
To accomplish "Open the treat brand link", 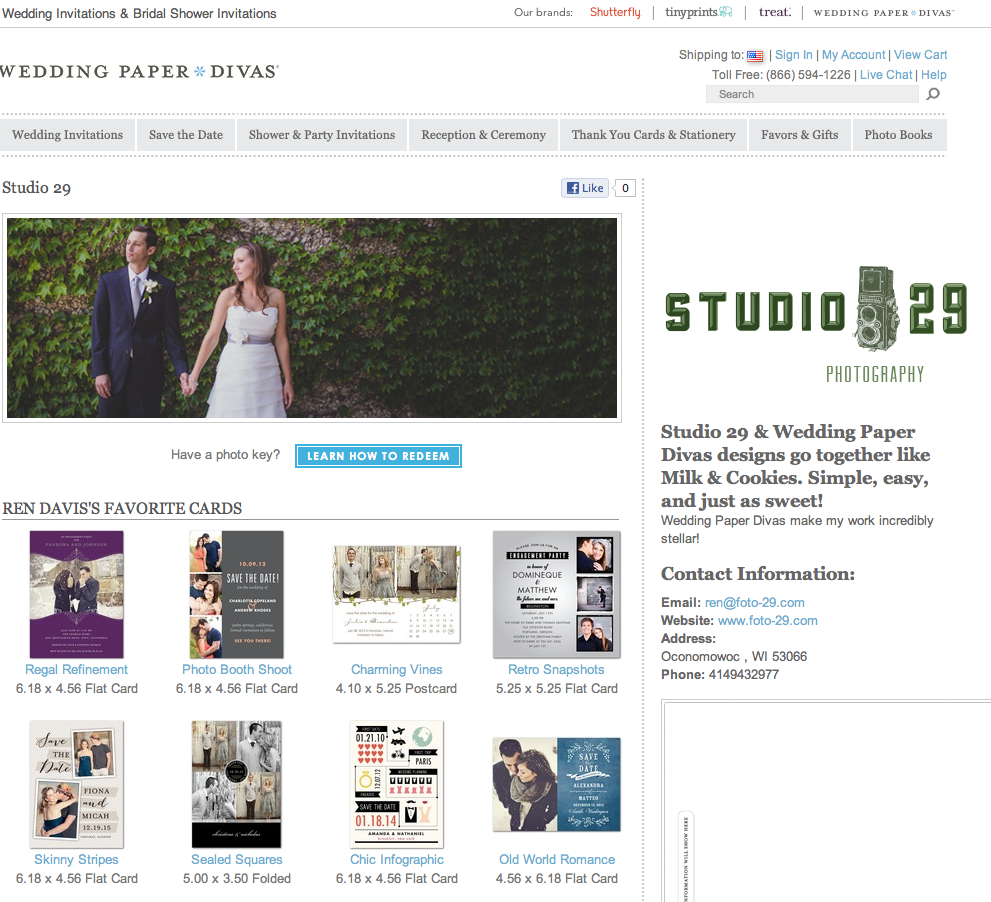I will 775,12.
